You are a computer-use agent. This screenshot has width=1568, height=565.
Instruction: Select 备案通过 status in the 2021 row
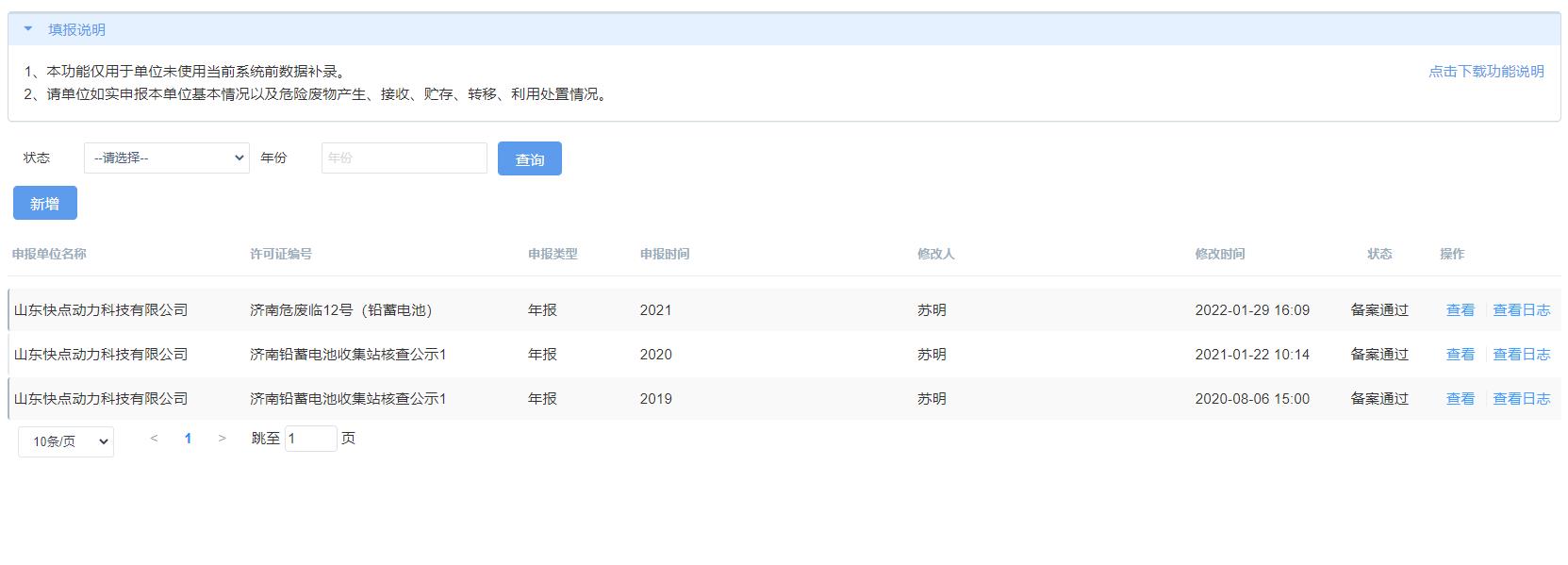1379,310
